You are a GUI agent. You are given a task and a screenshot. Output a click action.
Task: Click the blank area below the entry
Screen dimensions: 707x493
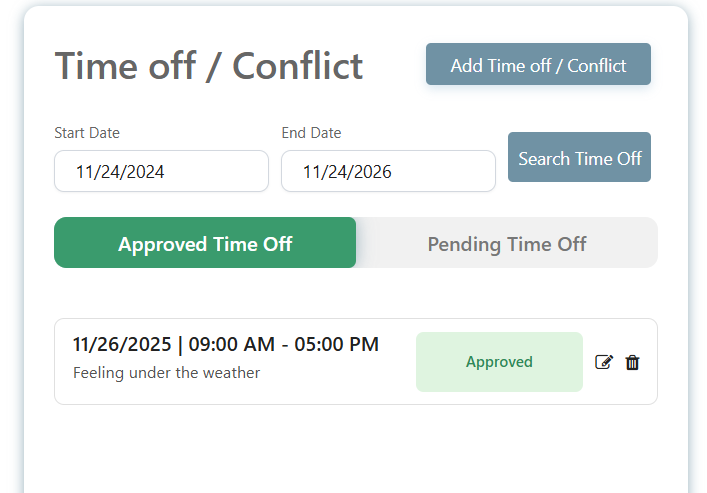pyautogui.click(x=355, y=450)
